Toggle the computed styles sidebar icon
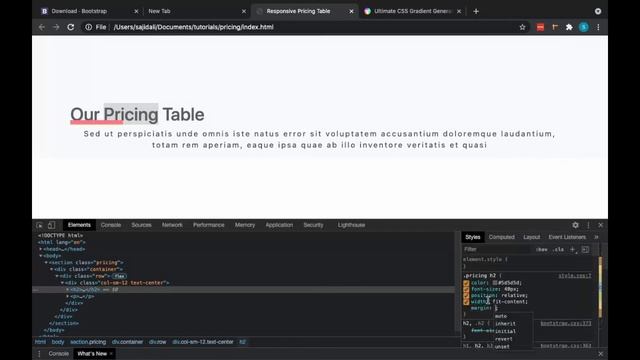 tap(585, 249)
